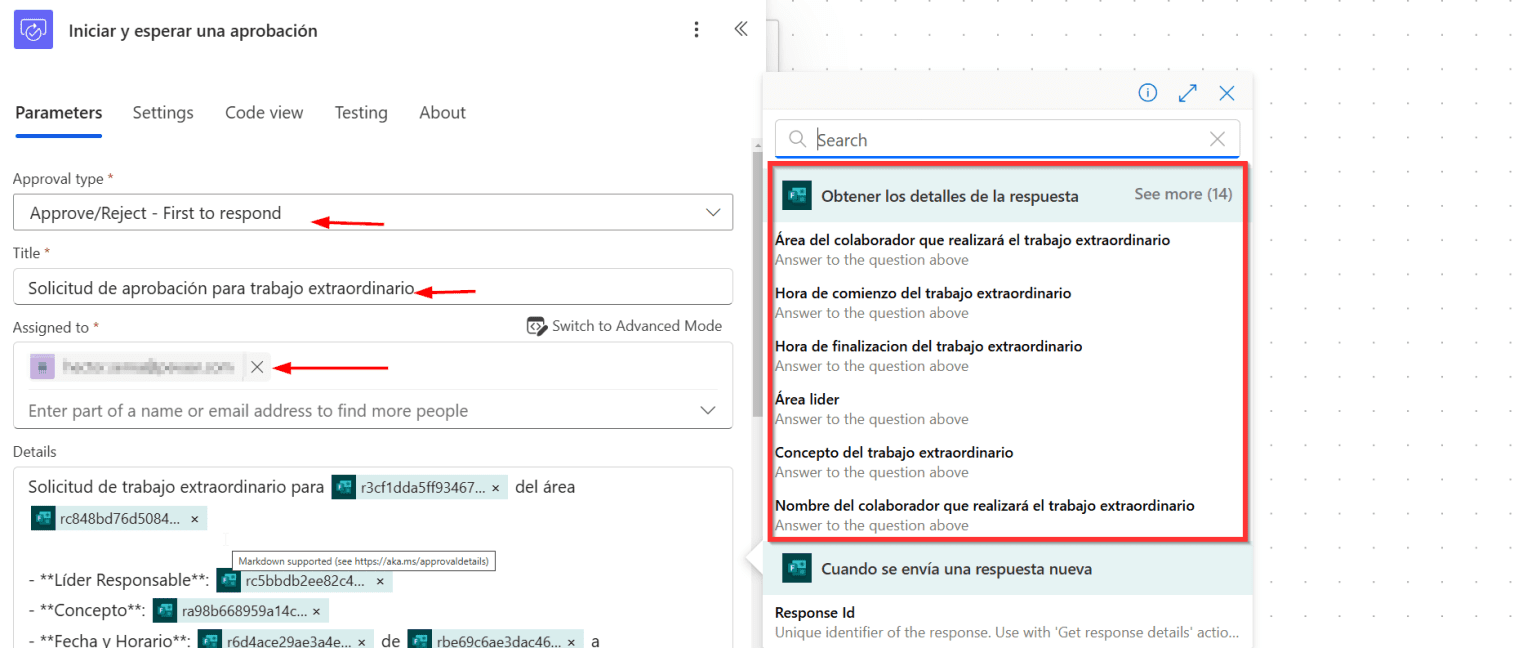Open the Approval type dropdown
The height and width of the screenshot is (648, 1536).
point(712,213)
